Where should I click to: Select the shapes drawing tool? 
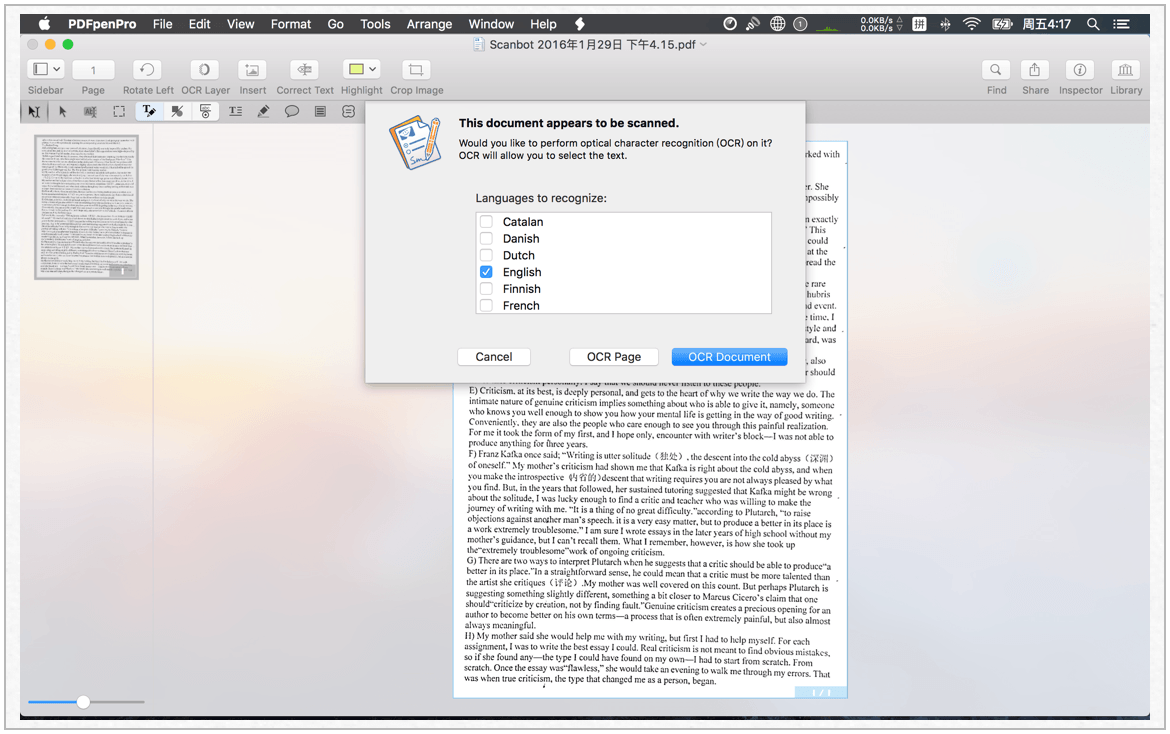click(177, 111)
